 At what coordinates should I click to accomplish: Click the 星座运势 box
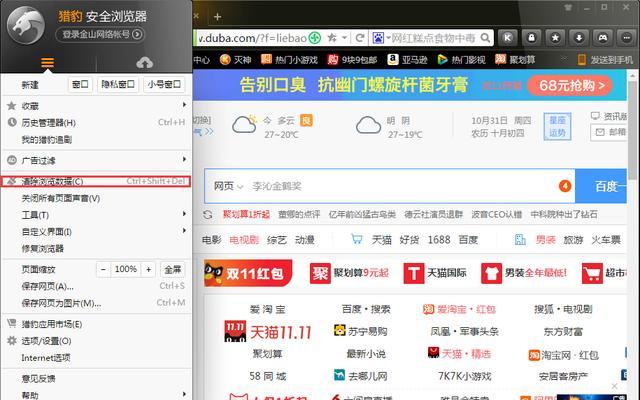557,126
